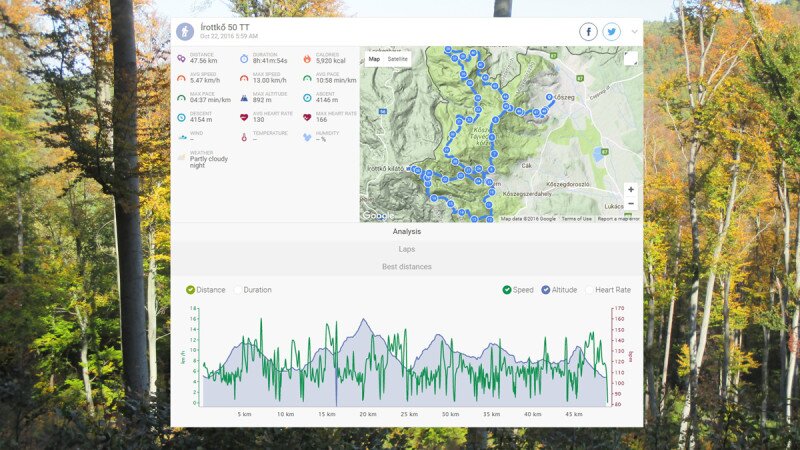Expand the Laps section
The width and height of the screenshot is (800, 450).
[x=406, y=249]
